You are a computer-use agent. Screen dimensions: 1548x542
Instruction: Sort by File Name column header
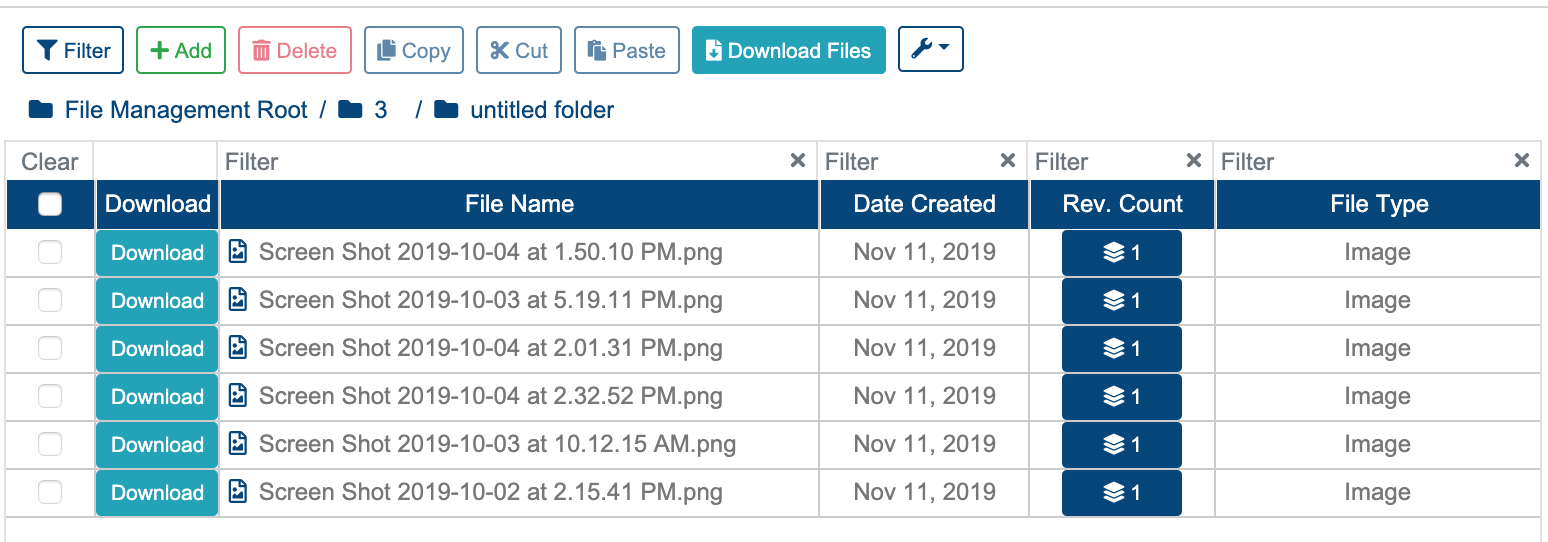pos(520,204)
